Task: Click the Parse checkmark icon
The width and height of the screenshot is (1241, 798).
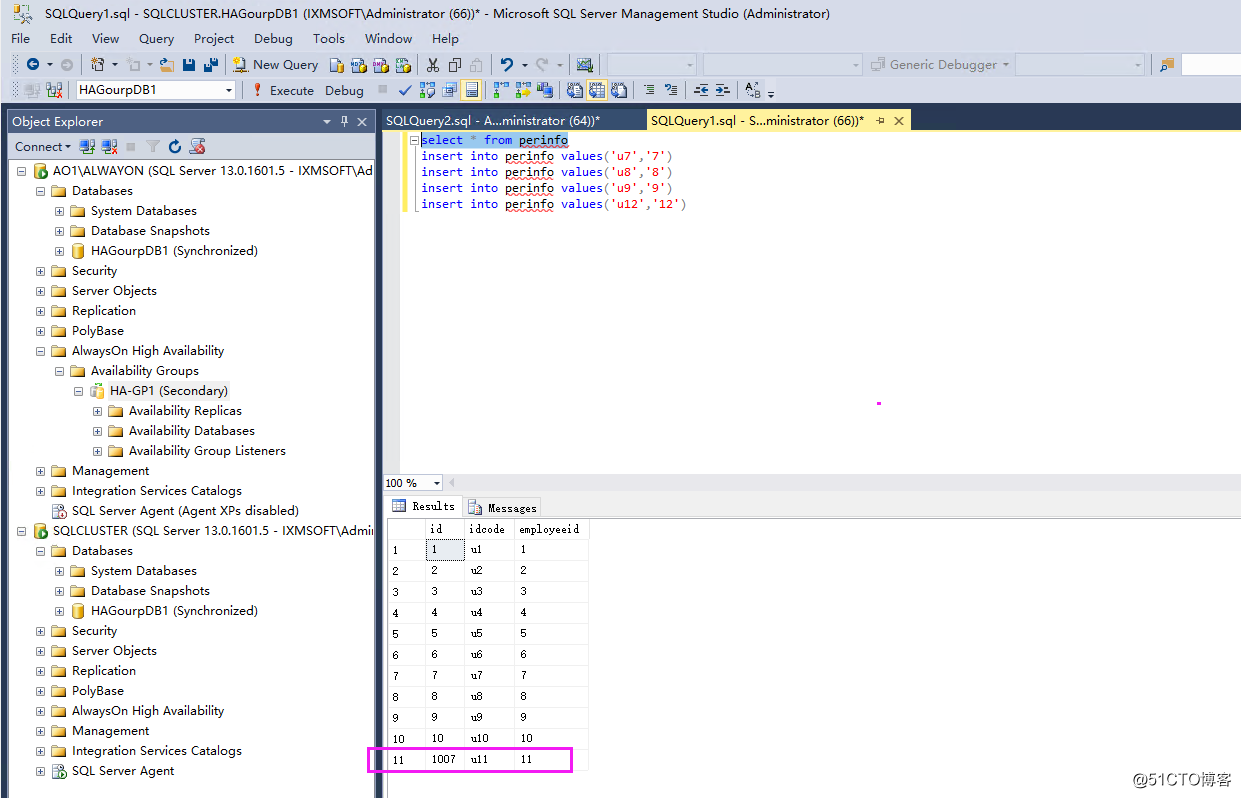Action: click(x=405, y=90)
